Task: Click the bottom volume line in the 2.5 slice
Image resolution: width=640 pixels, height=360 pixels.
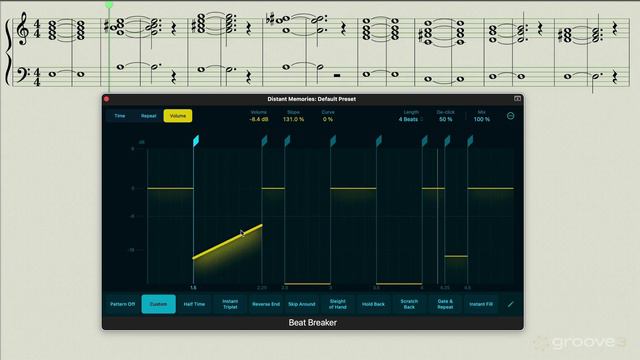Action: [x=307, y=284]
